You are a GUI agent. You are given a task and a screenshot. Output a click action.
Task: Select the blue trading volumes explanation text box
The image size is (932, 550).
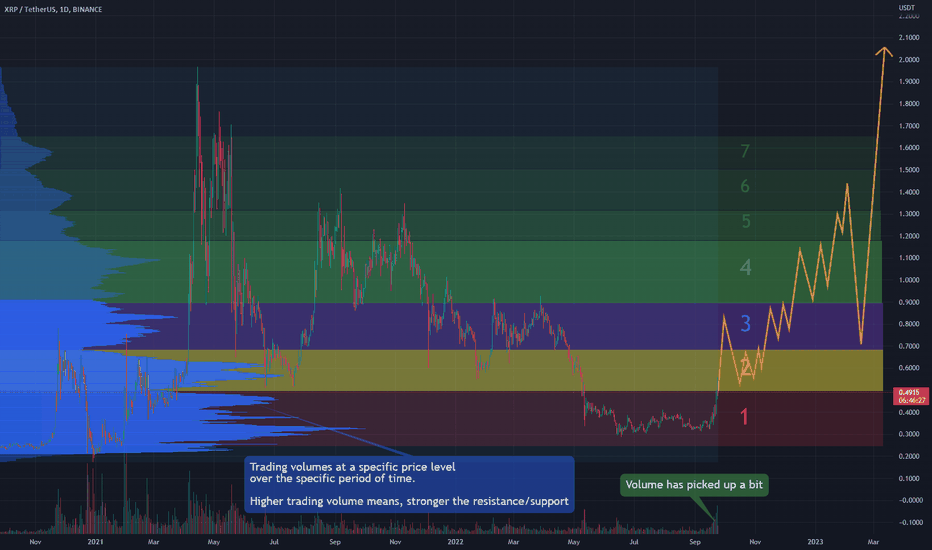(x=409, y=485)
